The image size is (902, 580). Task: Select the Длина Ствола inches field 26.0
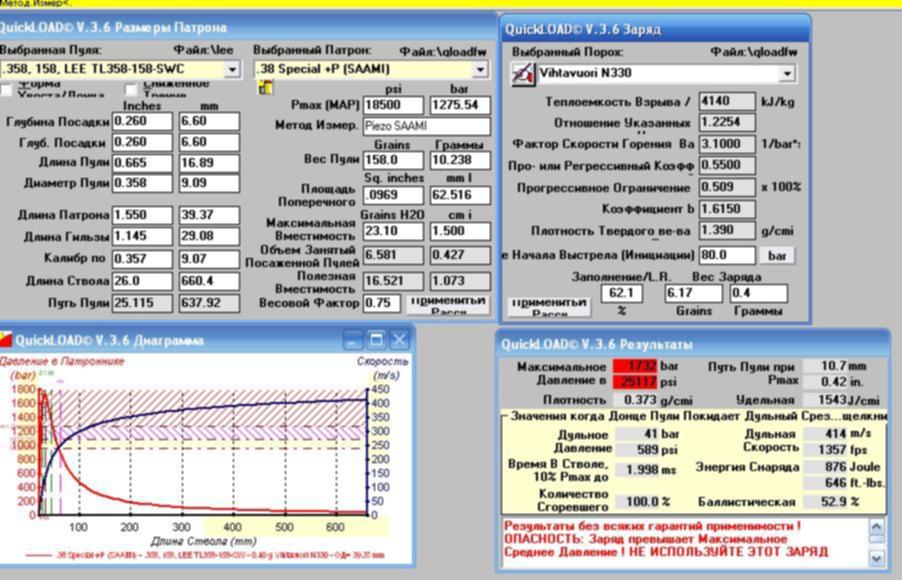(141, 281)
